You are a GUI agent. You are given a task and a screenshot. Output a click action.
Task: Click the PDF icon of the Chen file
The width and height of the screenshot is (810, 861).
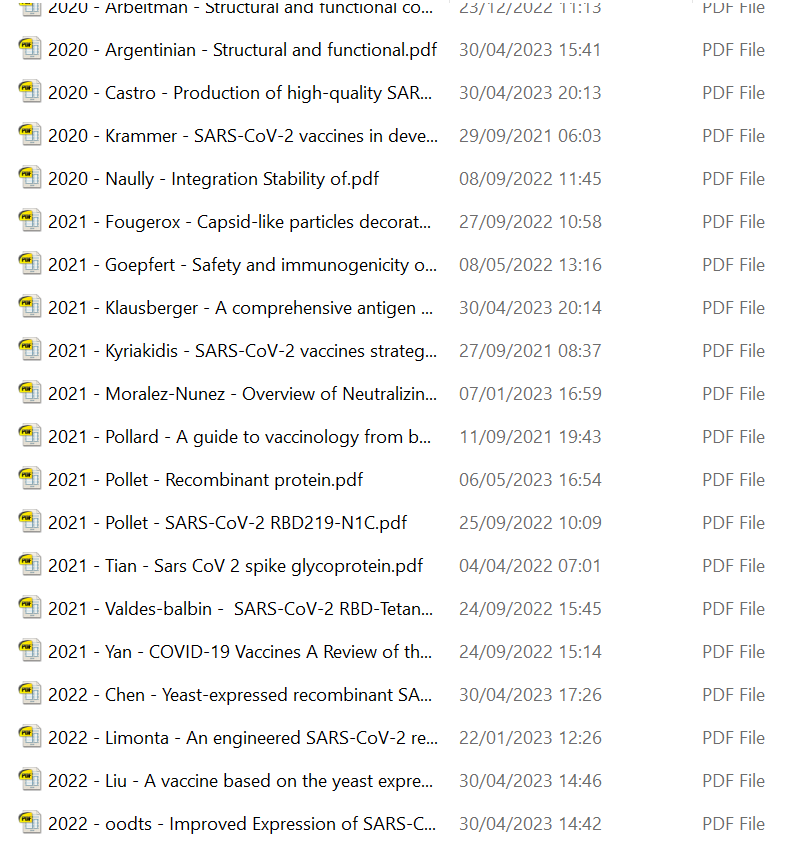point(30,694)
